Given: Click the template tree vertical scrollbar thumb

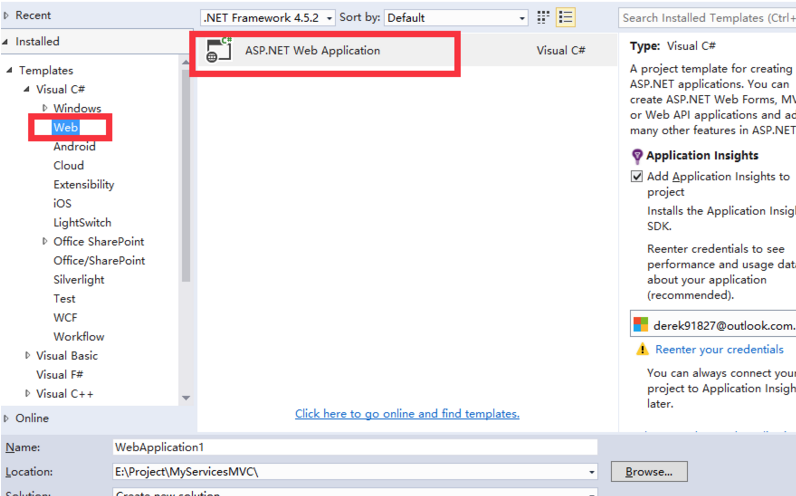Looking at the screenshot, I should [186, 175].
